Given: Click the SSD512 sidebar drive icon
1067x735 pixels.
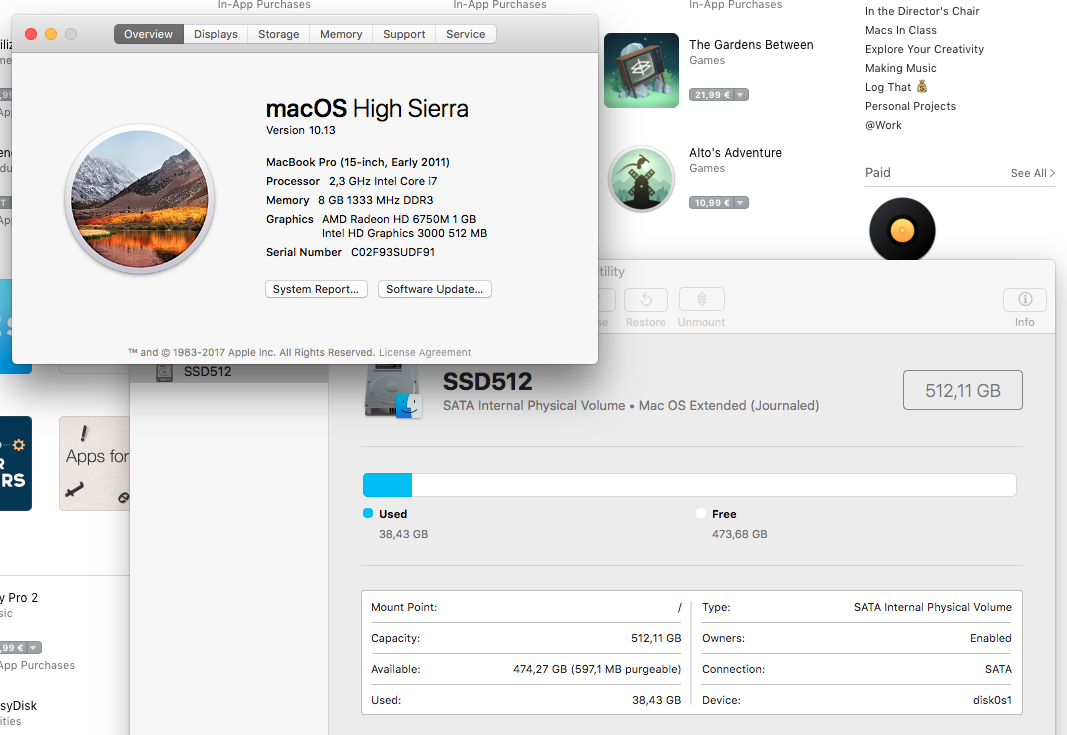Looking at the screenshot, I should [x=164, y=372].
